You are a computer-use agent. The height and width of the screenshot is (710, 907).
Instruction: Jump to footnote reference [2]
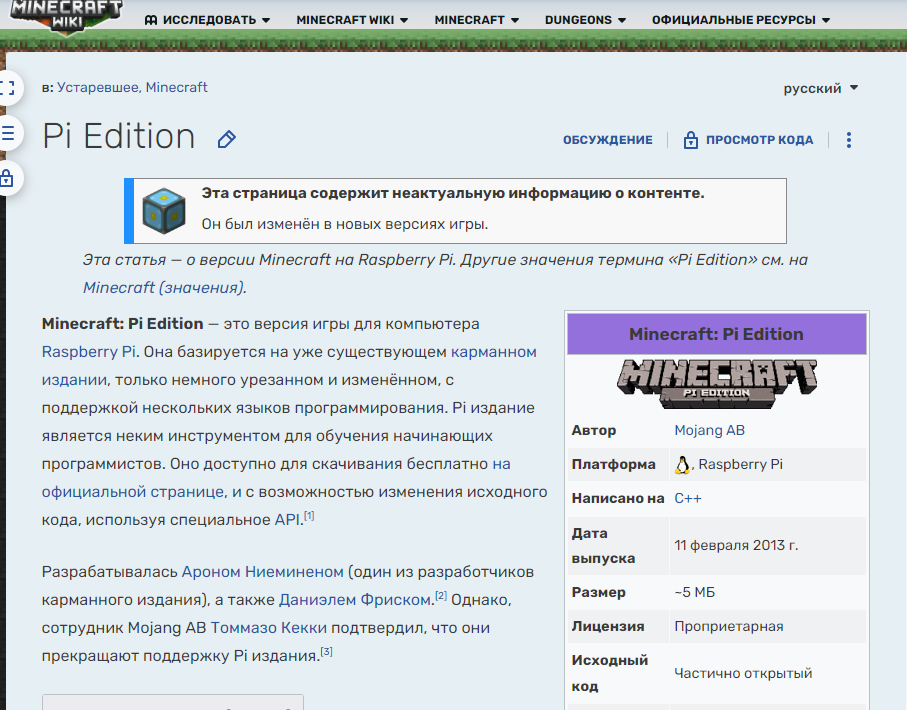(x=441, y=595)
